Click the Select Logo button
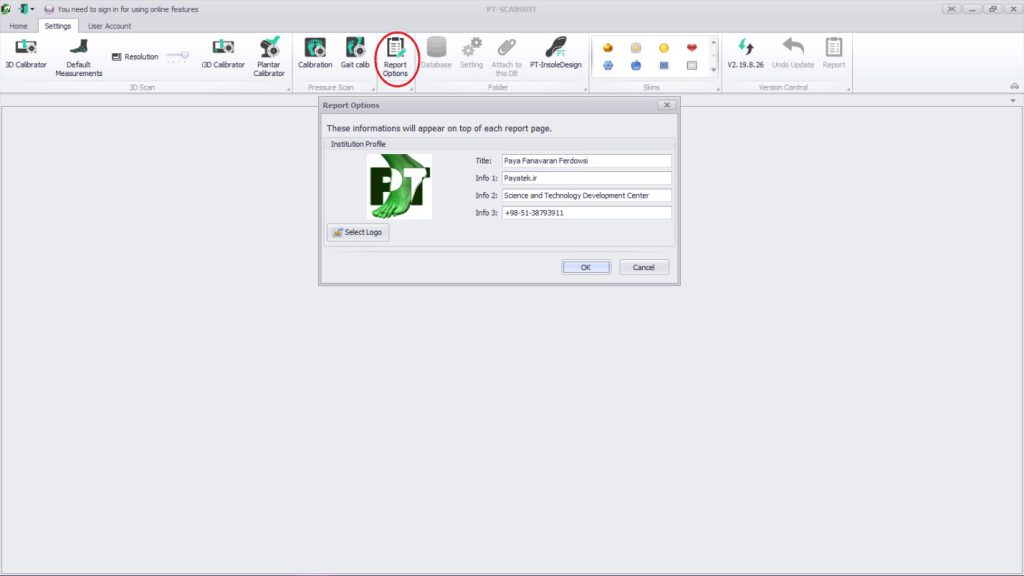The image size is (1024, 576). (x=358, y=232)
